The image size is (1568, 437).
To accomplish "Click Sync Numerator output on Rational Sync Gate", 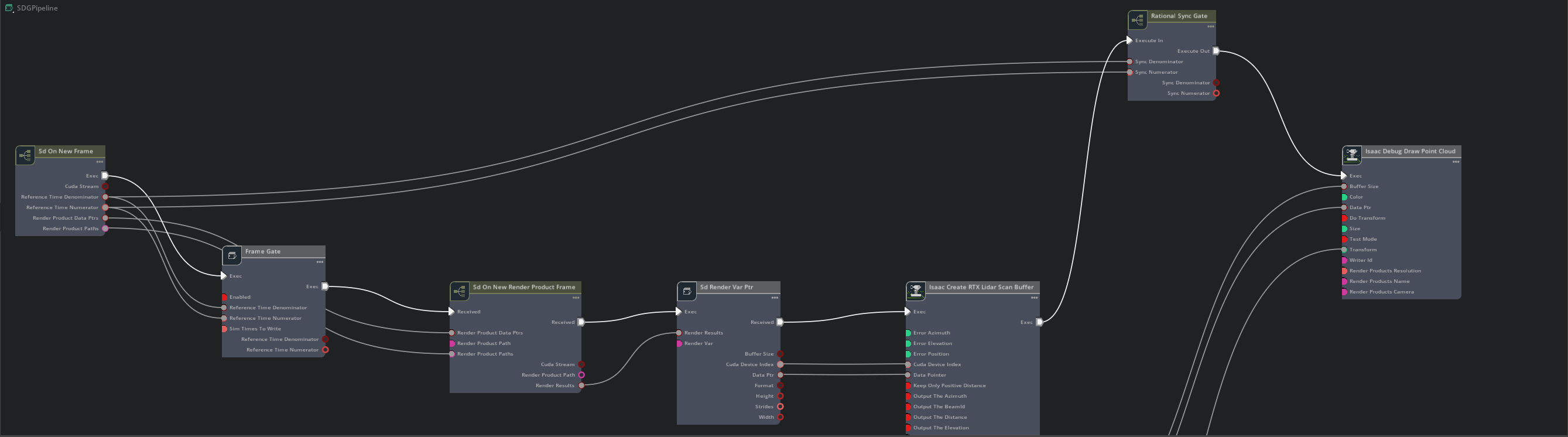I will coord(1216,94).
